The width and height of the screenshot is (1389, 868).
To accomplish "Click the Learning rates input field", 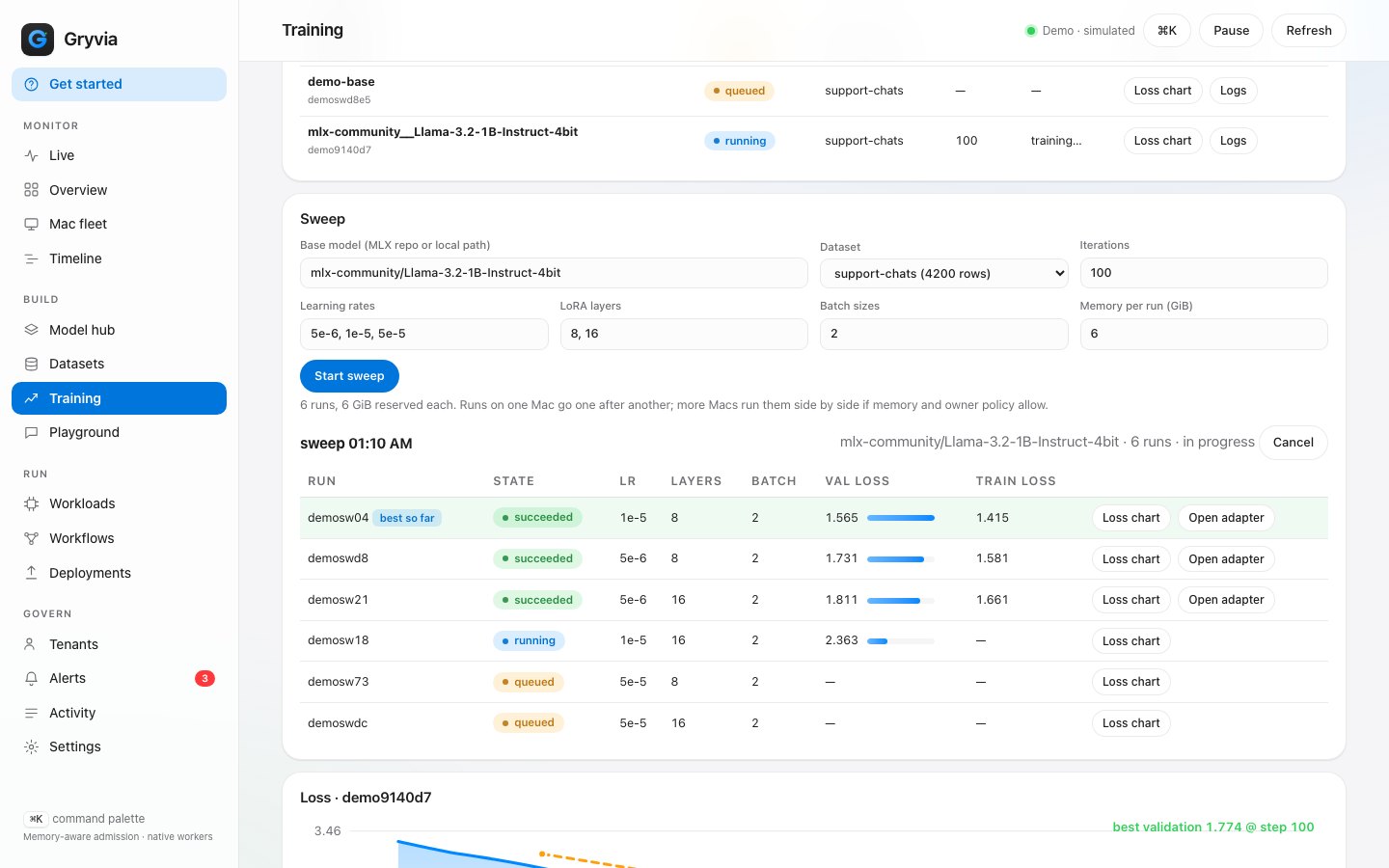I will [x=423, y=334].
